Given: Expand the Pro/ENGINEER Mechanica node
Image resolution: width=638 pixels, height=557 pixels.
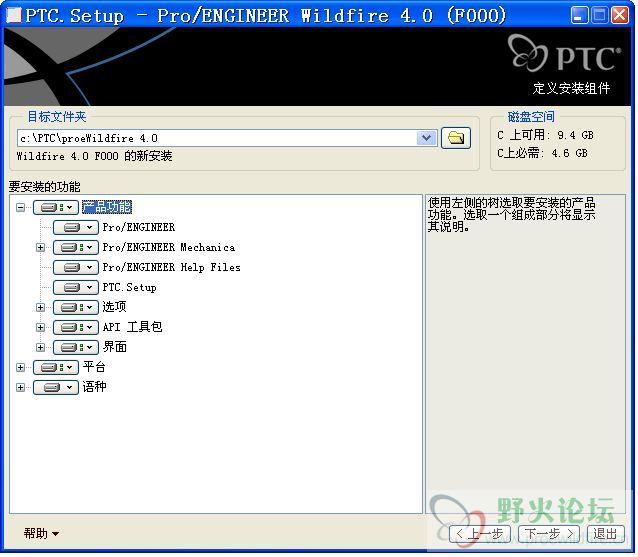Looking at the screenshot, I should [40, 247].
